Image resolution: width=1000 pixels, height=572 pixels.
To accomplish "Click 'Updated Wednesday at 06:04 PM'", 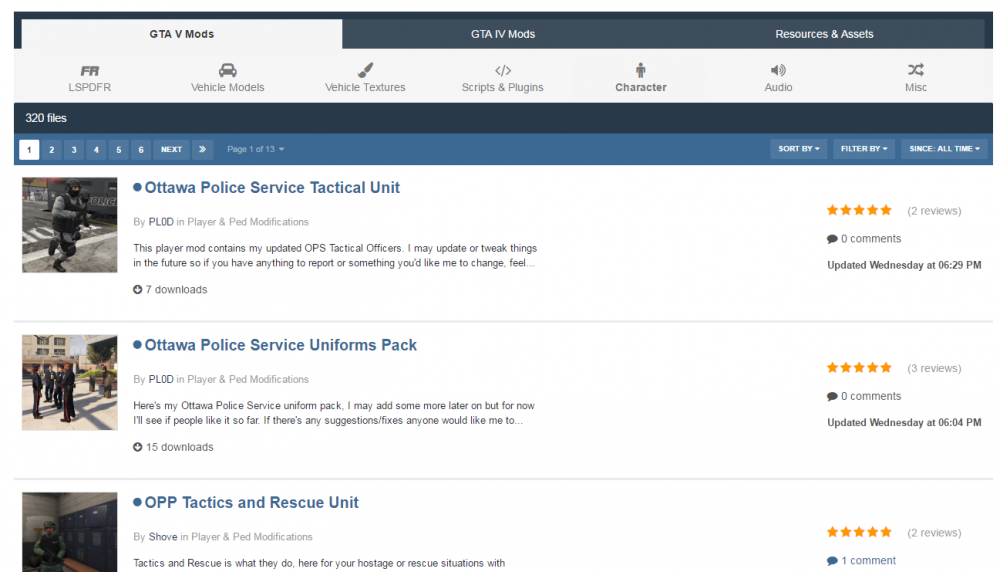I will point(904,423).
